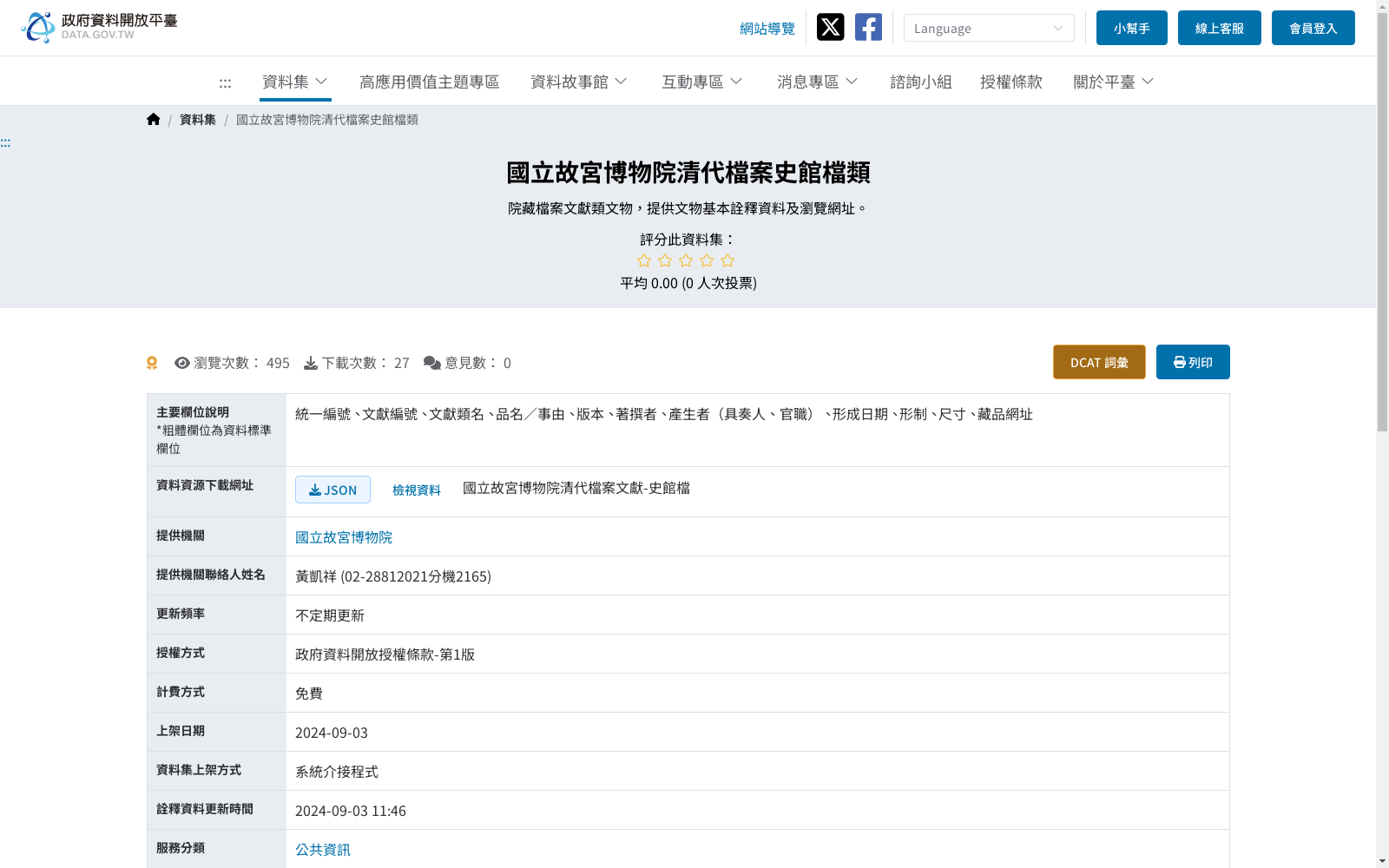The width and height of the screenshot is (1389, 868).
Task: Click the DCAT 詞彙 button
Action: coord(1099,362)
